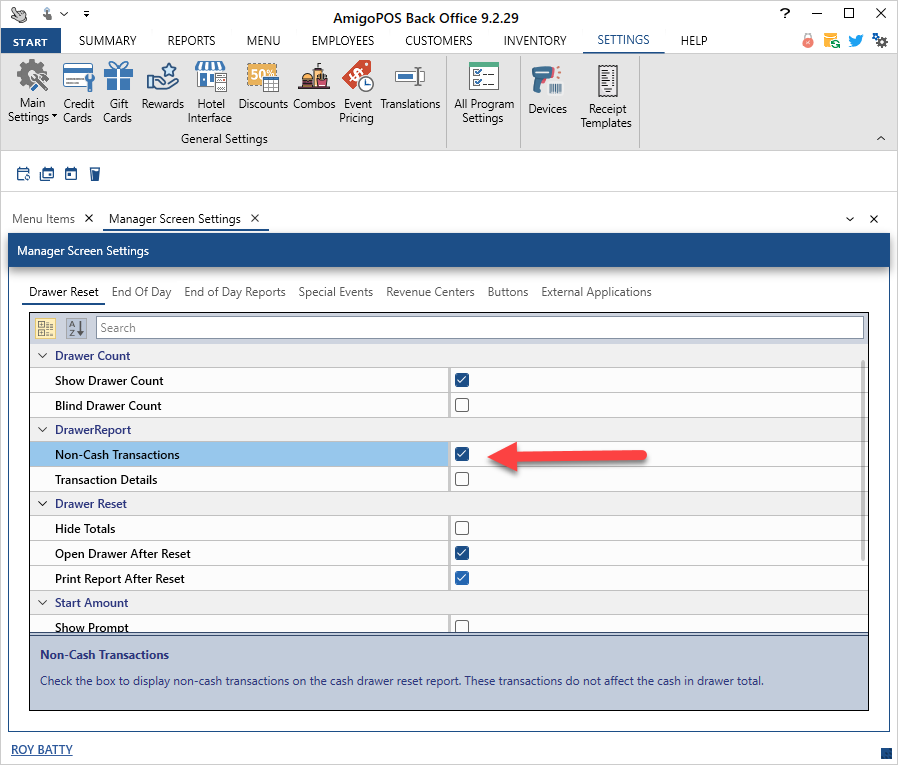Switch to the INVENTORY ribbon tab

[x=534, y=41]
